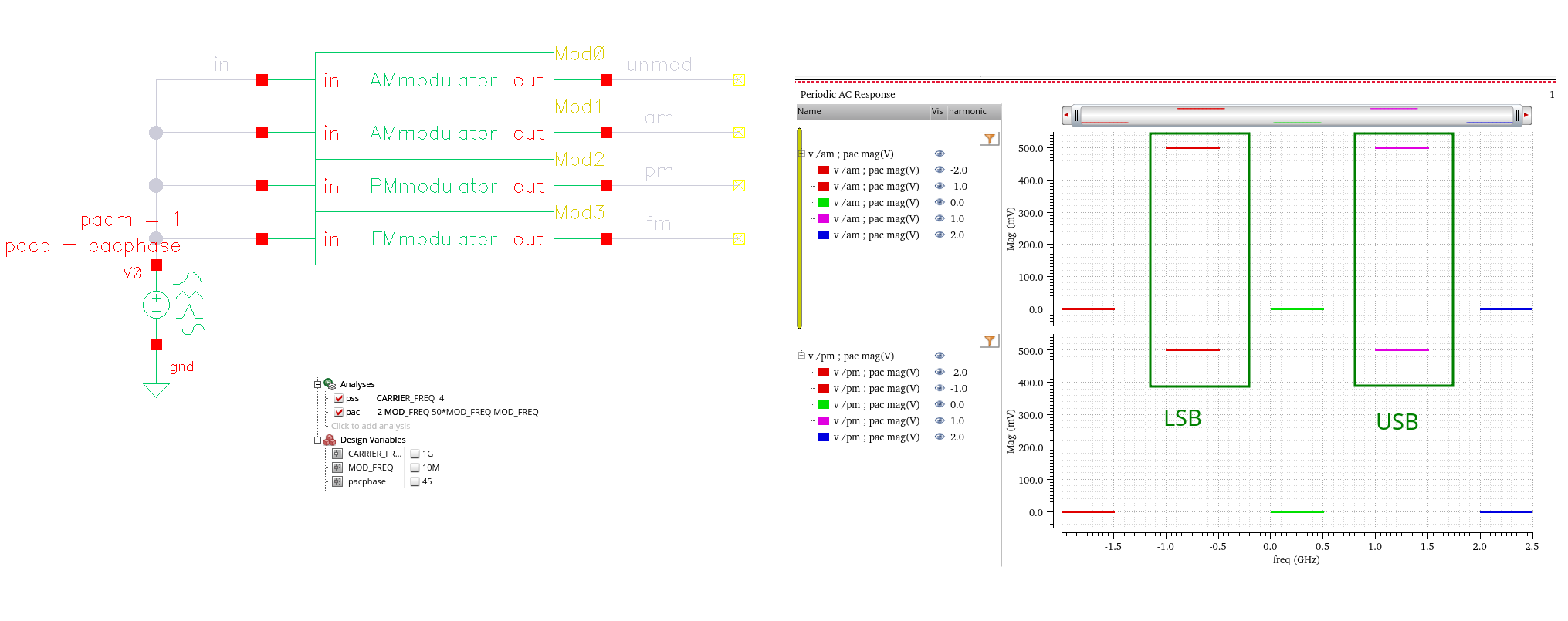Click the right arrow of the graph scrollbar
The image size is (1568, 621).
[x=1526, y=116]
